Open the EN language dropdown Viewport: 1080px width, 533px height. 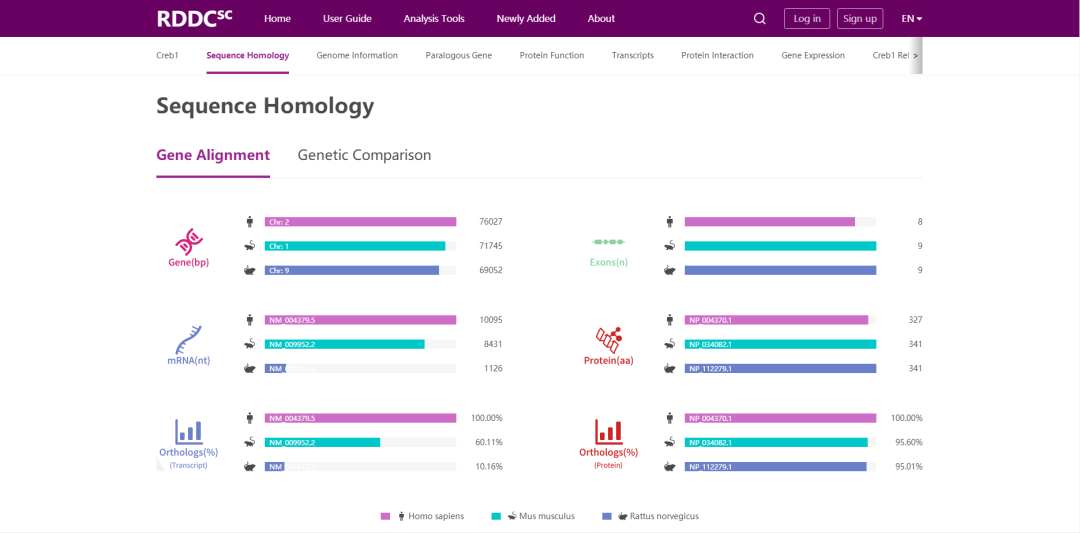(911, 19)
